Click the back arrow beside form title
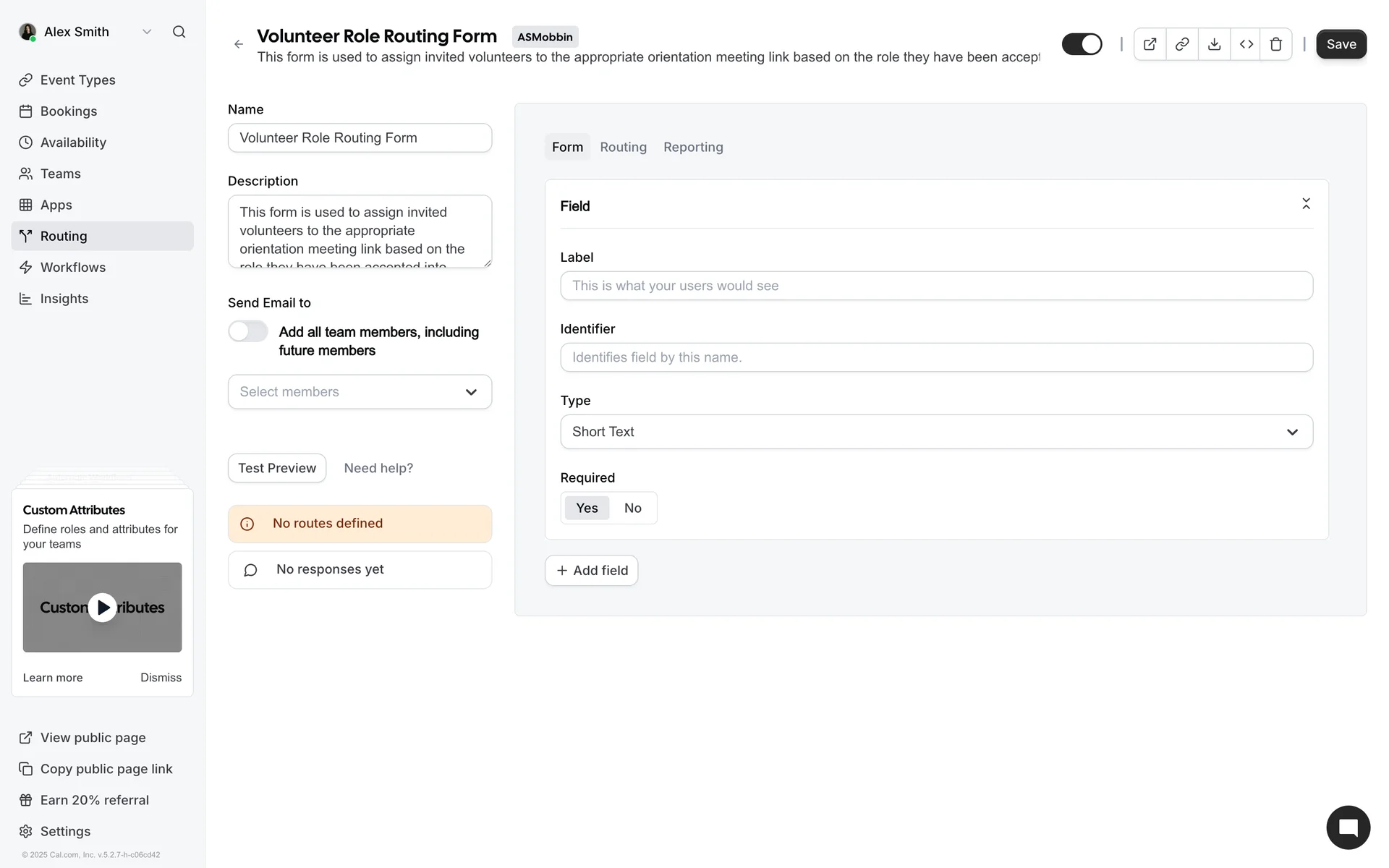Screen dimensions: 1389x868 coord(239,44)
